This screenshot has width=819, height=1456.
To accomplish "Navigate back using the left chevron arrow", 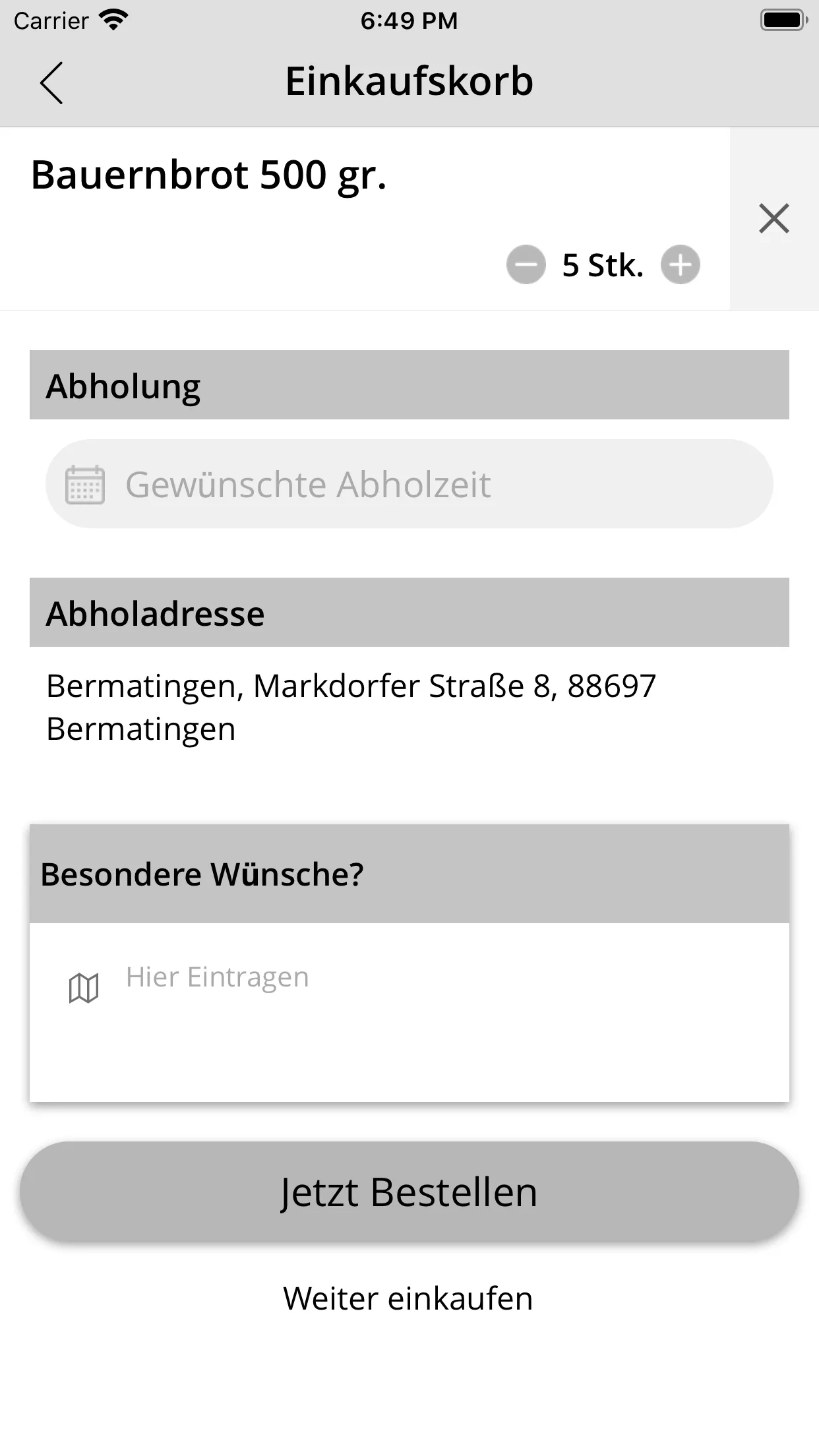I will 51,82.
